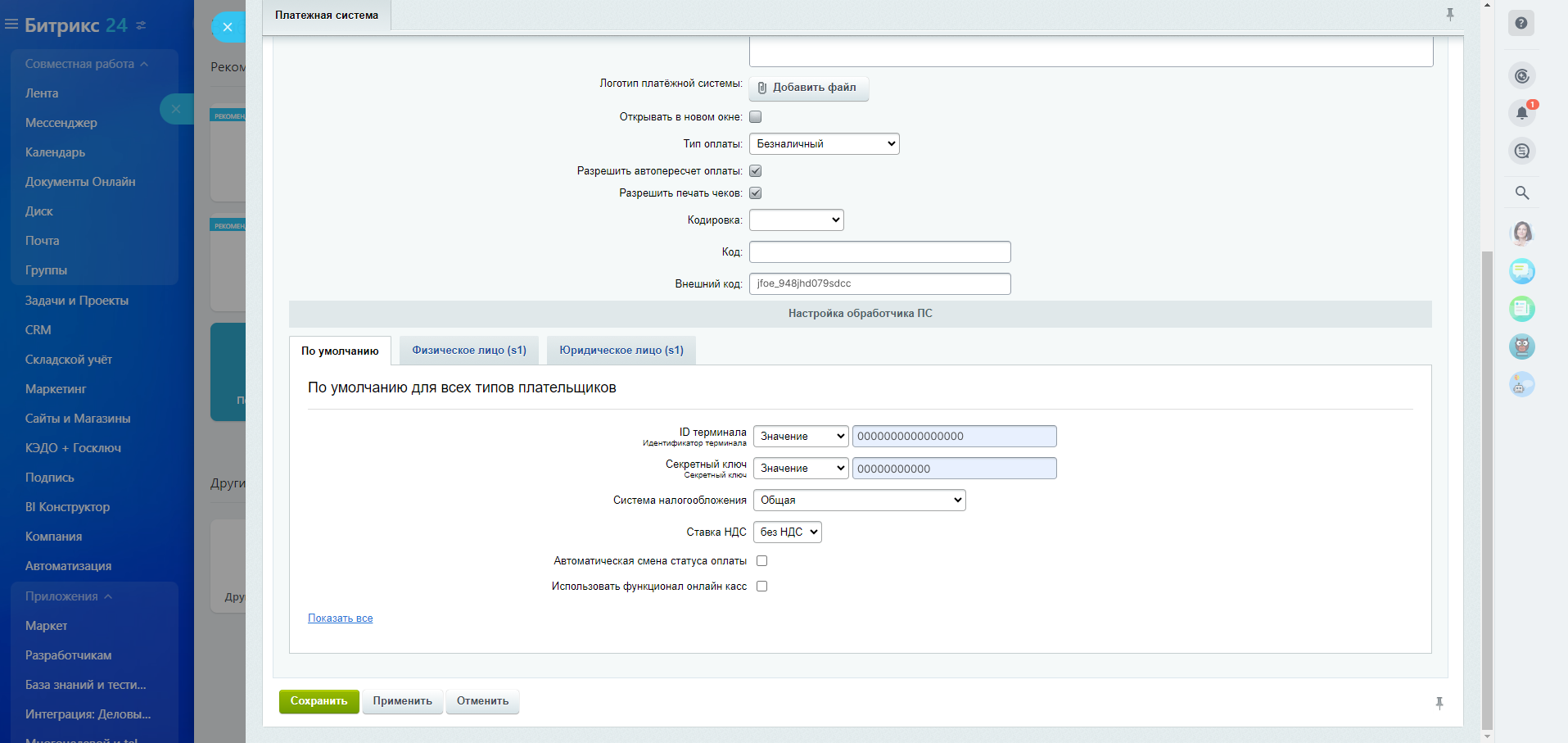Check 'Автоматическая смена статуса оплаты'

[x=761, y=561]
